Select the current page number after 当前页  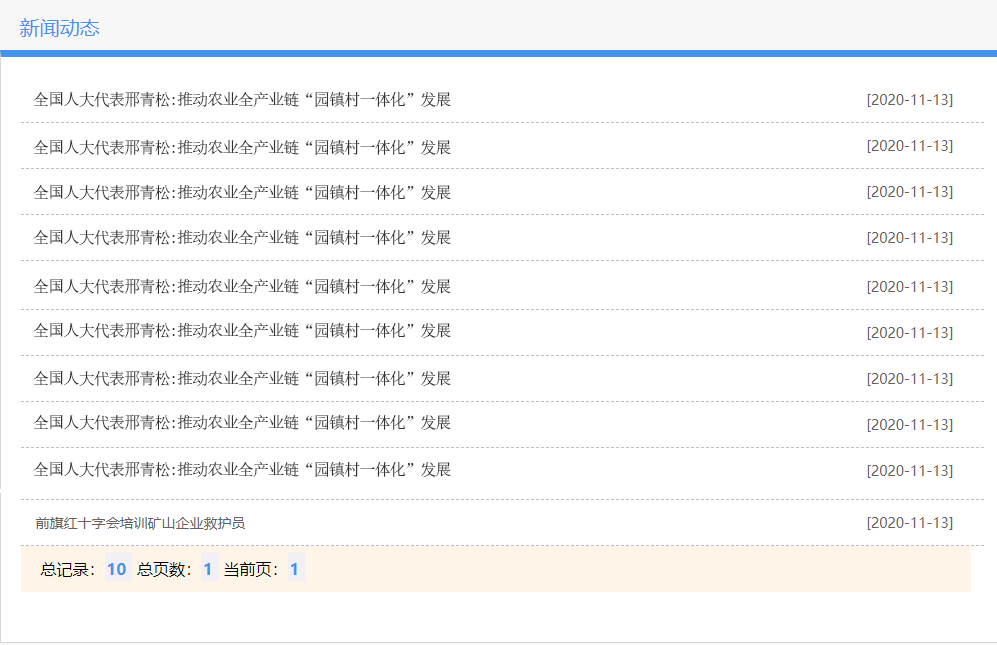point(295,569)
